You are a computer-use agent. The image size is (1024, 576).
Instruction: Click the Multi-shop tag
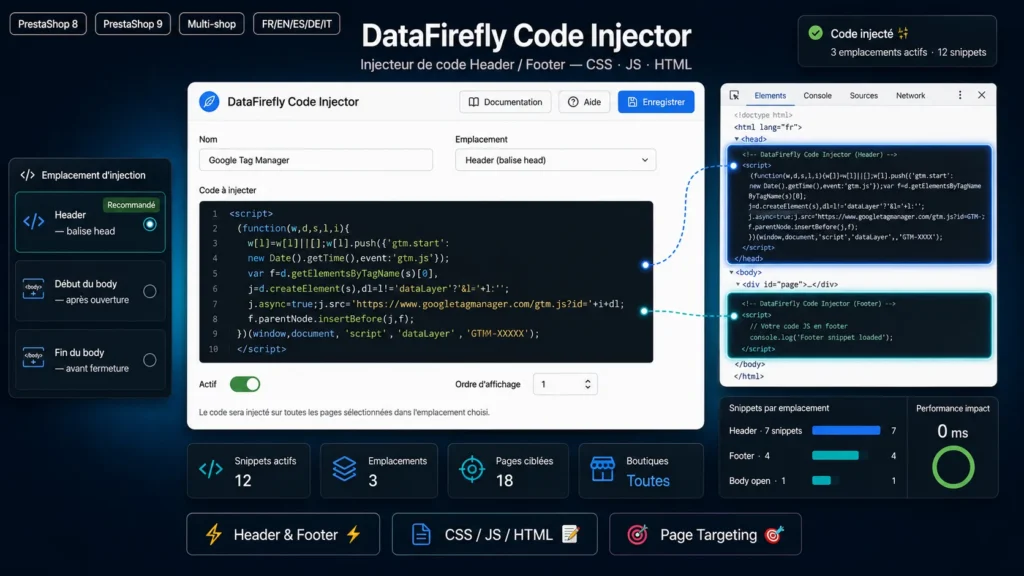(212, 24)
